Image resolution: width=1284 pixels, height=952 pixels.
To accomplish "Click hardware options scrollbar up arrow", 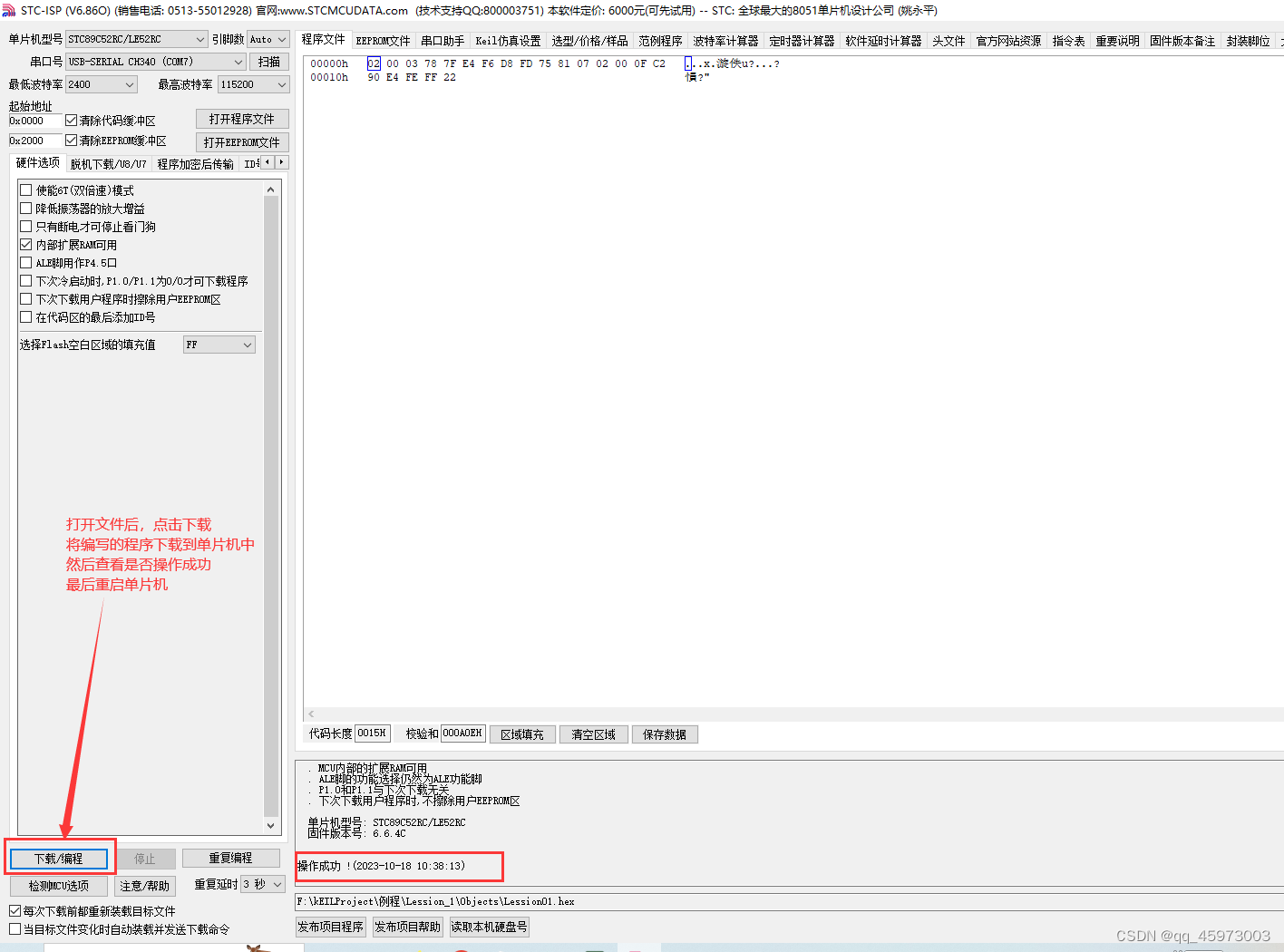I will [270, 189].
